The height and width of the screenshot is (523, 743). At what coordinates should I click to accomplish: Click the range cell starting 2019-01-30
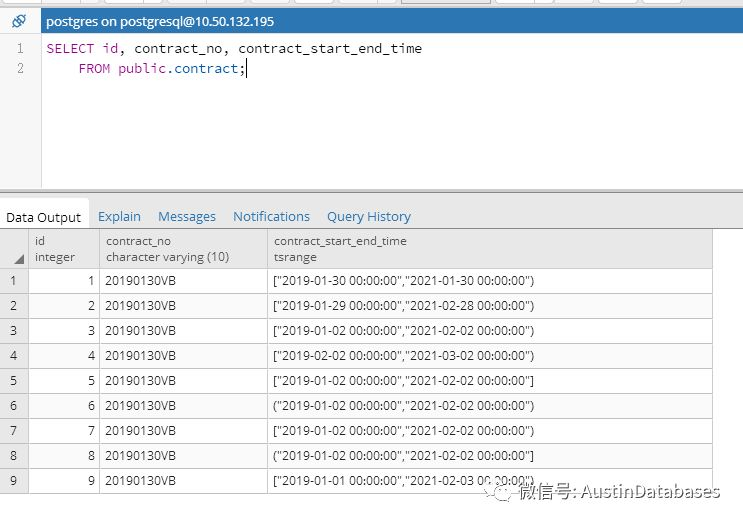490,281
